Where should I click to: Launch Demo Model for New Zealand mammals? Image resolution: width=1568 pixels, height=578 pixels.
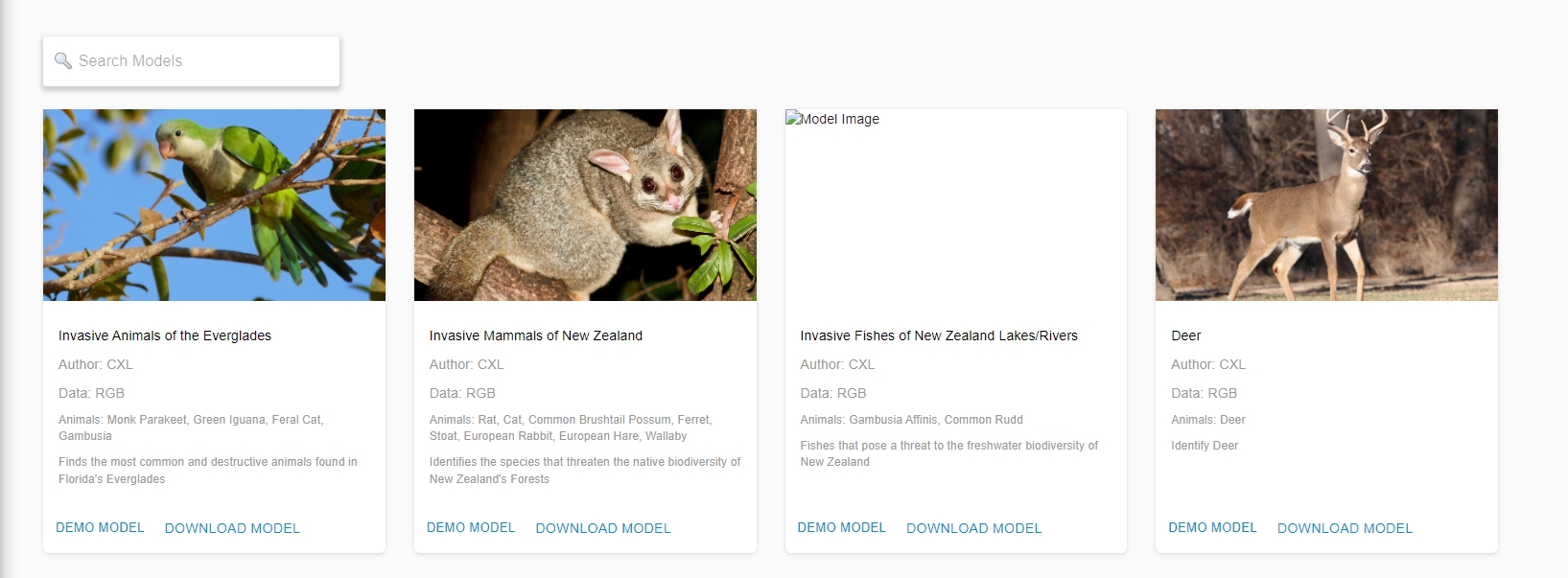pyautogui.click(x=471, y=527)
